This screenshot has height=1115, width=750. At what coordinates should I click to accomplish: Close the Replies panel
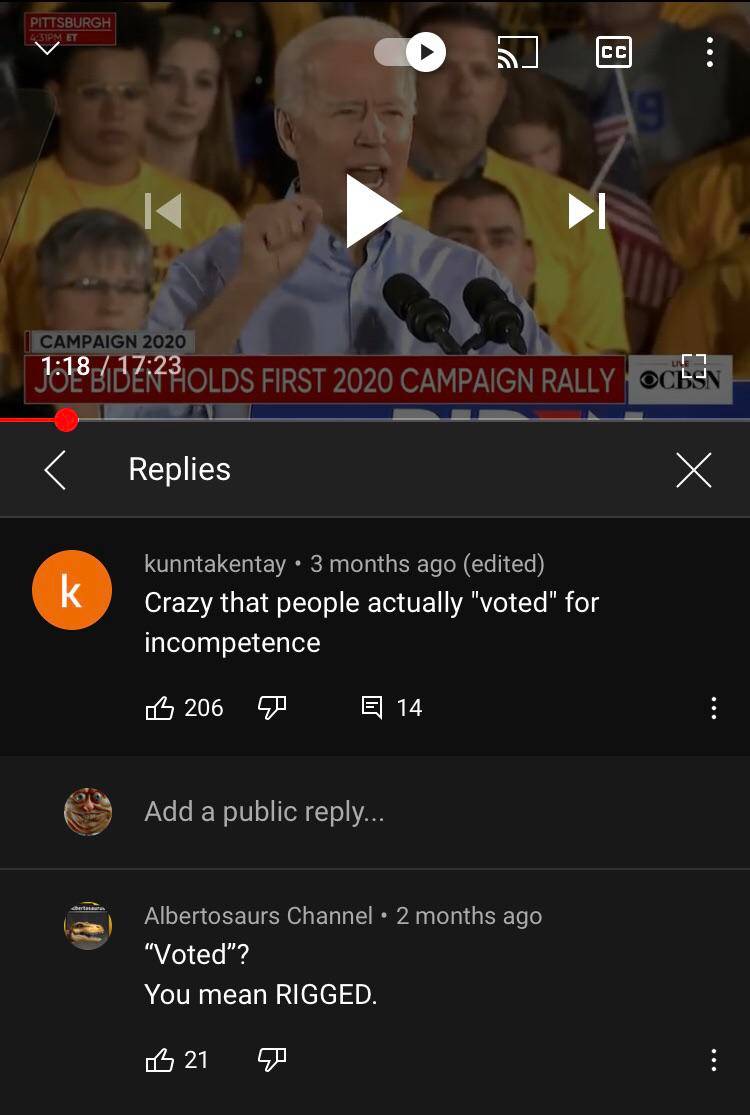pyautogui.click(x=694, y=470)
